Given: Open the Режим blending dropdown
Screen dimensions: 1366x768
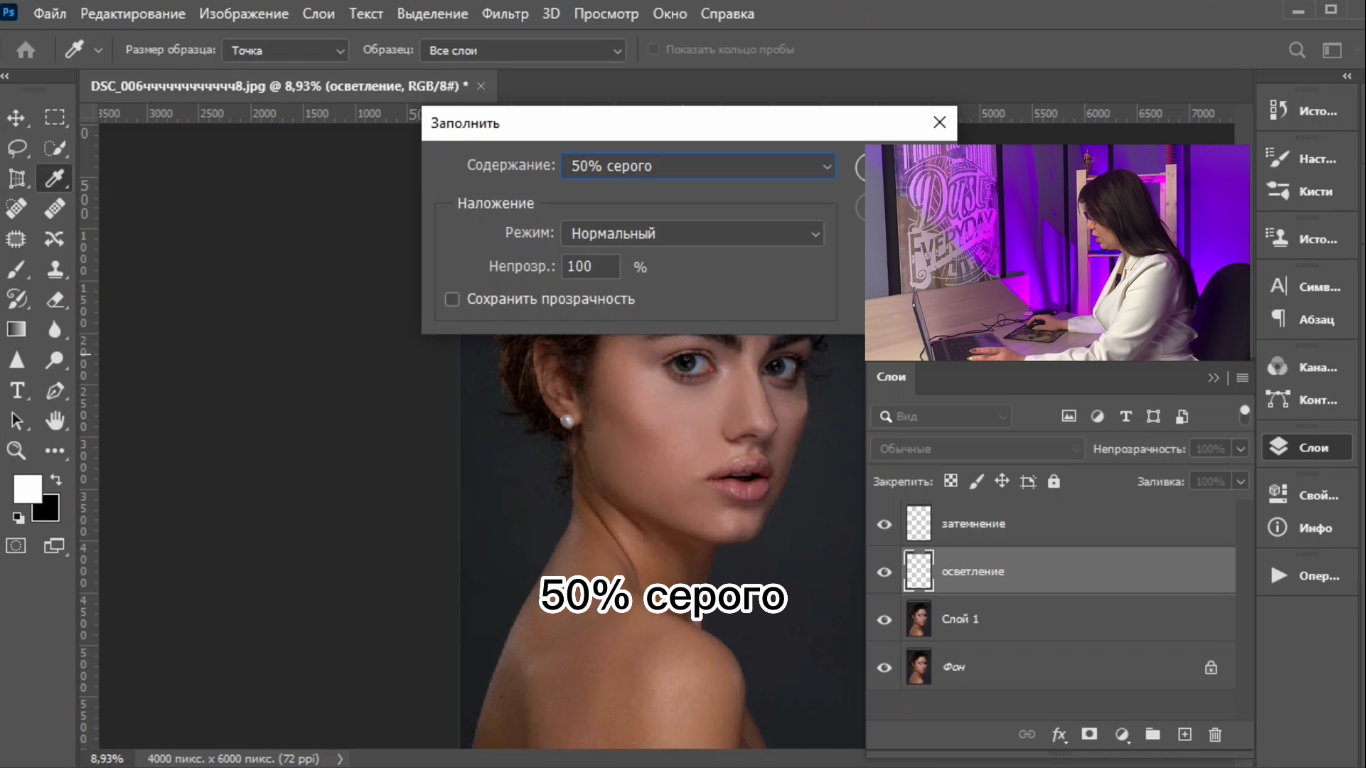Looking at the screenshot, I should pyautogui.click(x=692, y=233).
